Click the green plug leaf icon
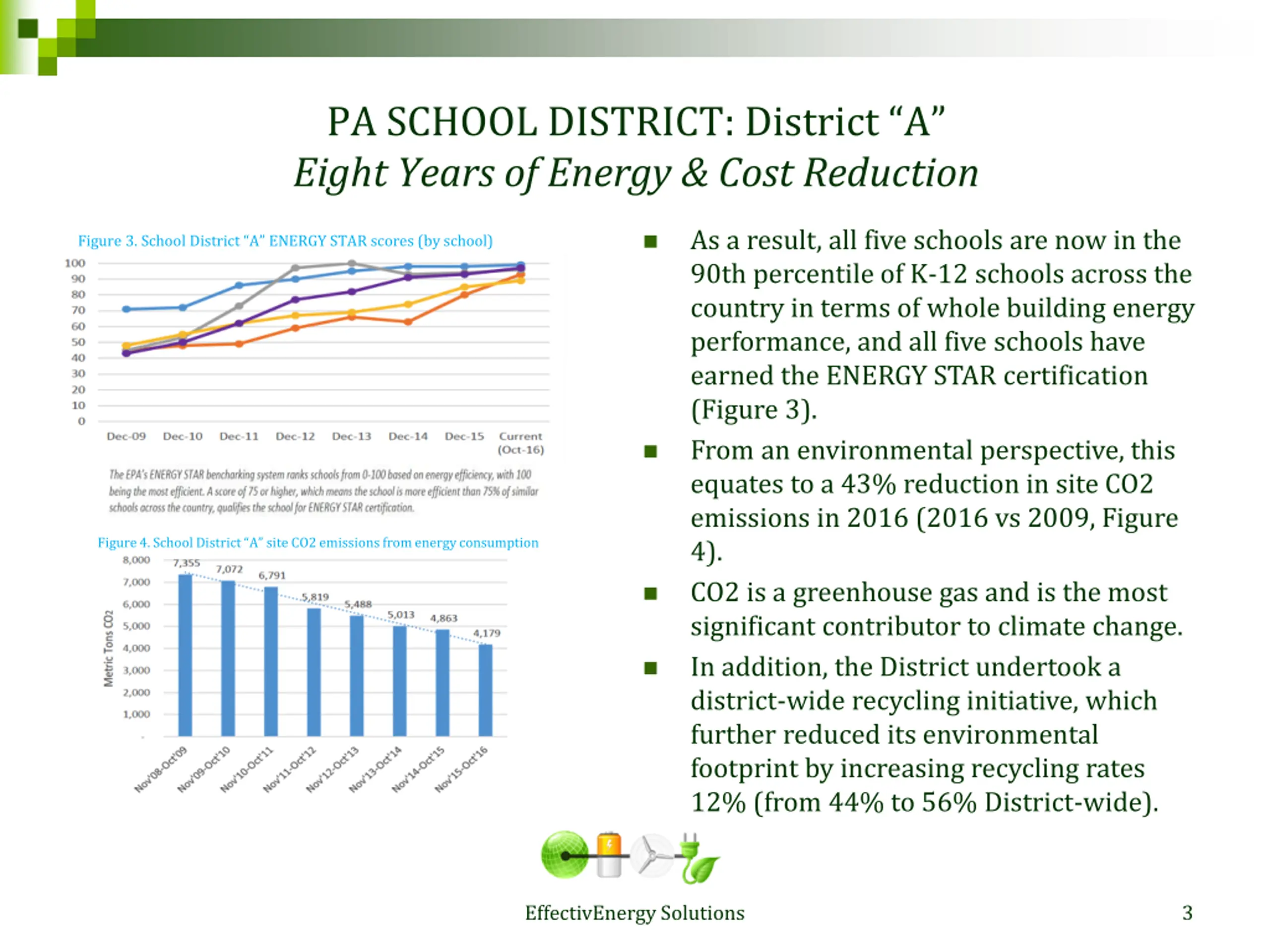The height and width of the screenshot is (952, 1270). pos(699,859)
